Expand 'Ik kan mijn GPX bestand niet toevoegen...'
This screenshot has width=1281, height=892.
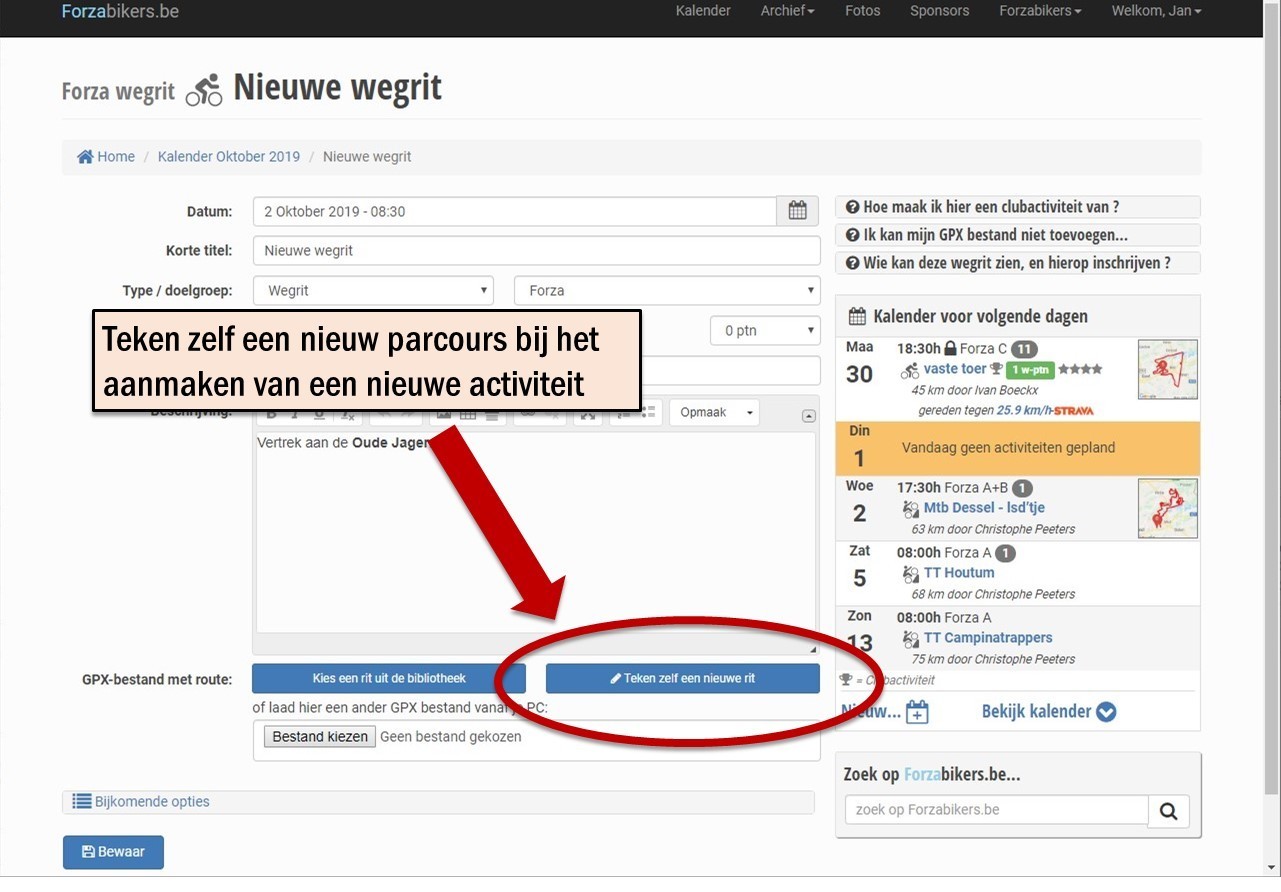point(1017,236)
